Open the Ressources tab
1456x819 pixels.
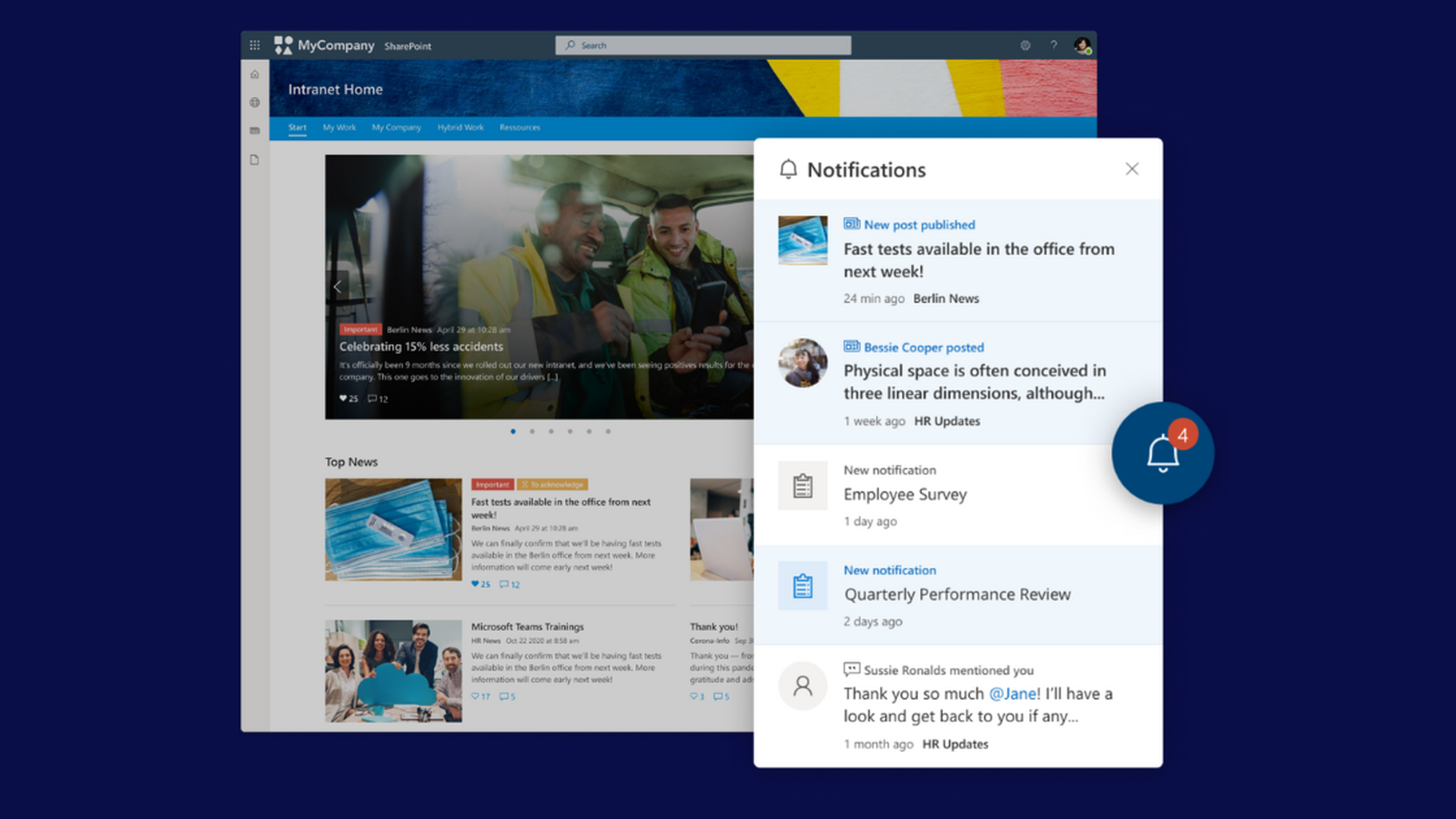(520, 127)
